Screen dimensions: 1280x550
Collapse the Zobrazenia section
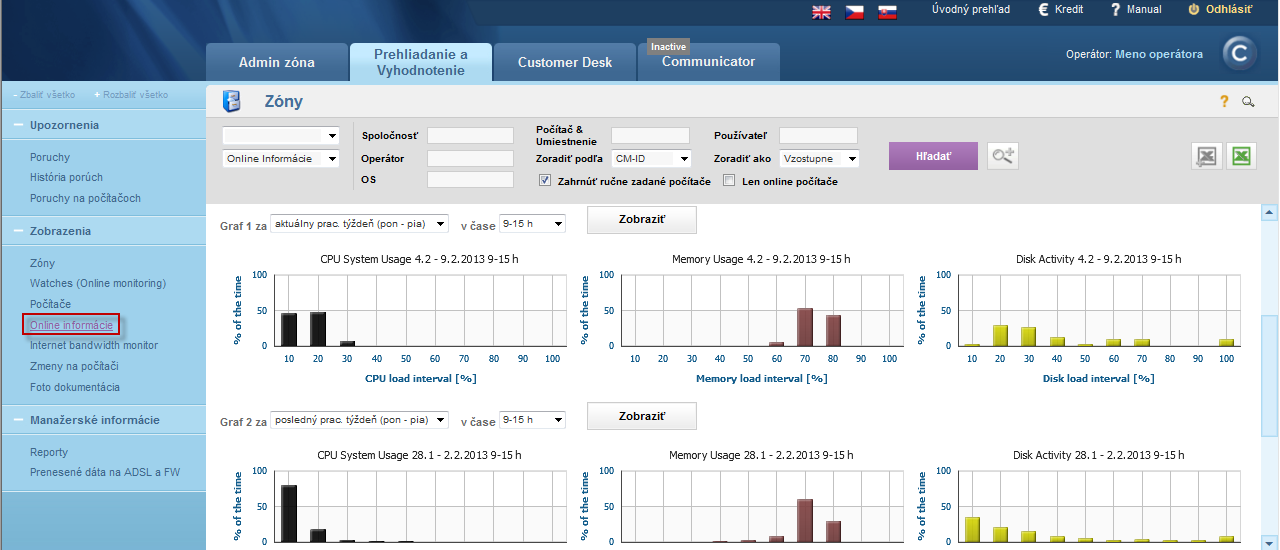[x=19, y=231]
